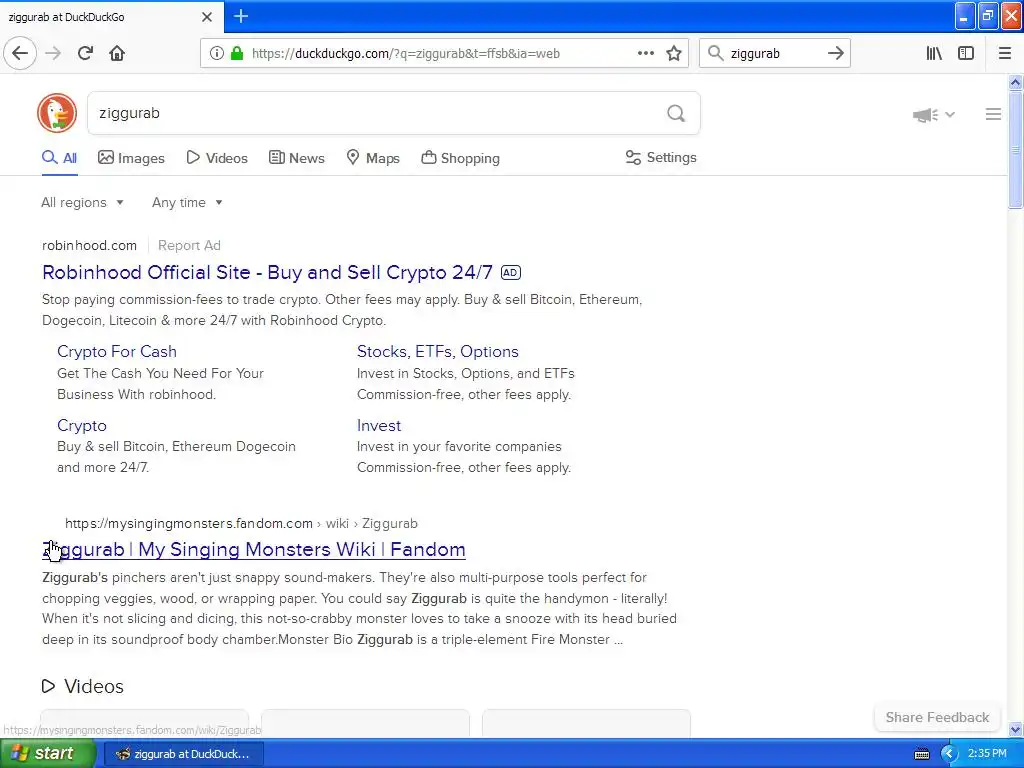Viewport: 1024px width, 768px height.
Task: Open page actions three-dot menu
Action: click(x=645, y=53)
